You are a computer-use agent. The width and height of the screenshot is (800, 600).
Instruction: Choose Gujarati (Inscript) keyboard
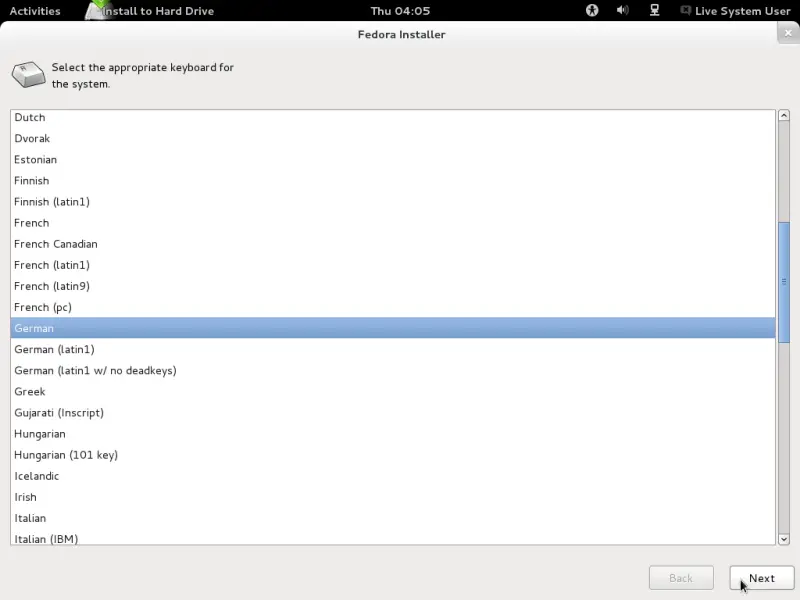[393, 413]
